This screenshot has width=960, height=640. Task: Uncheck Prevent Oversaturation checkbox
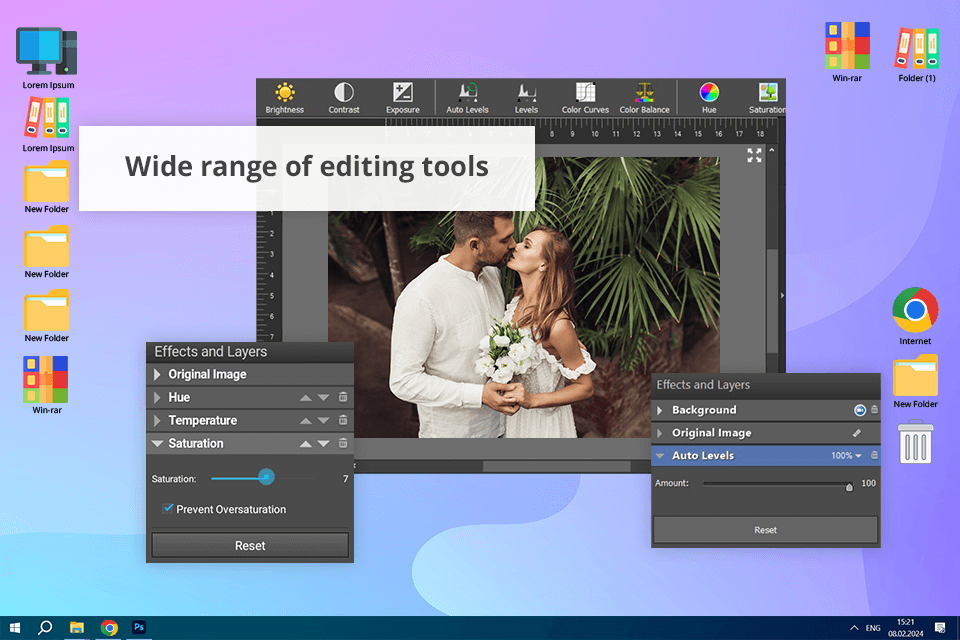click(x=168, y=508)
